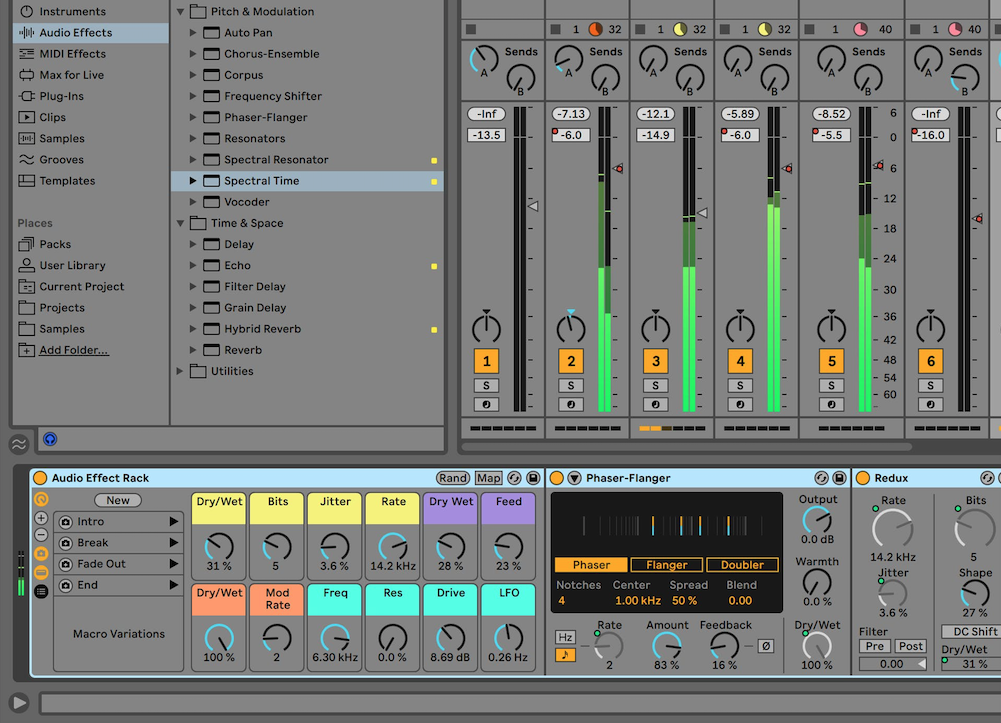Click the Phaser-Flanger save preset disk icon
The image size is (1001, 723).
coord(839,478)
